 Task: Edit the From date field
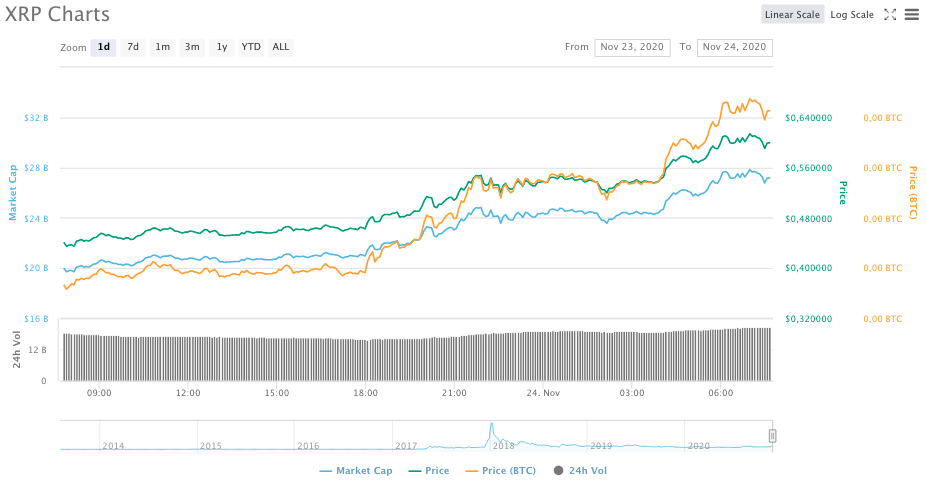tap(632, 47)
